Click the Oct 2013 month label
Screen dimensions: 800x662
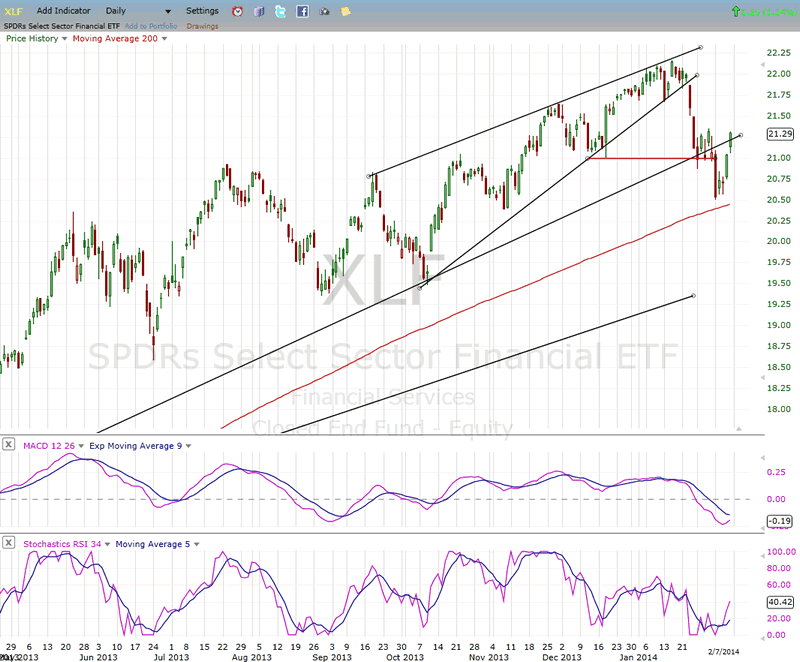click(405, 657)
